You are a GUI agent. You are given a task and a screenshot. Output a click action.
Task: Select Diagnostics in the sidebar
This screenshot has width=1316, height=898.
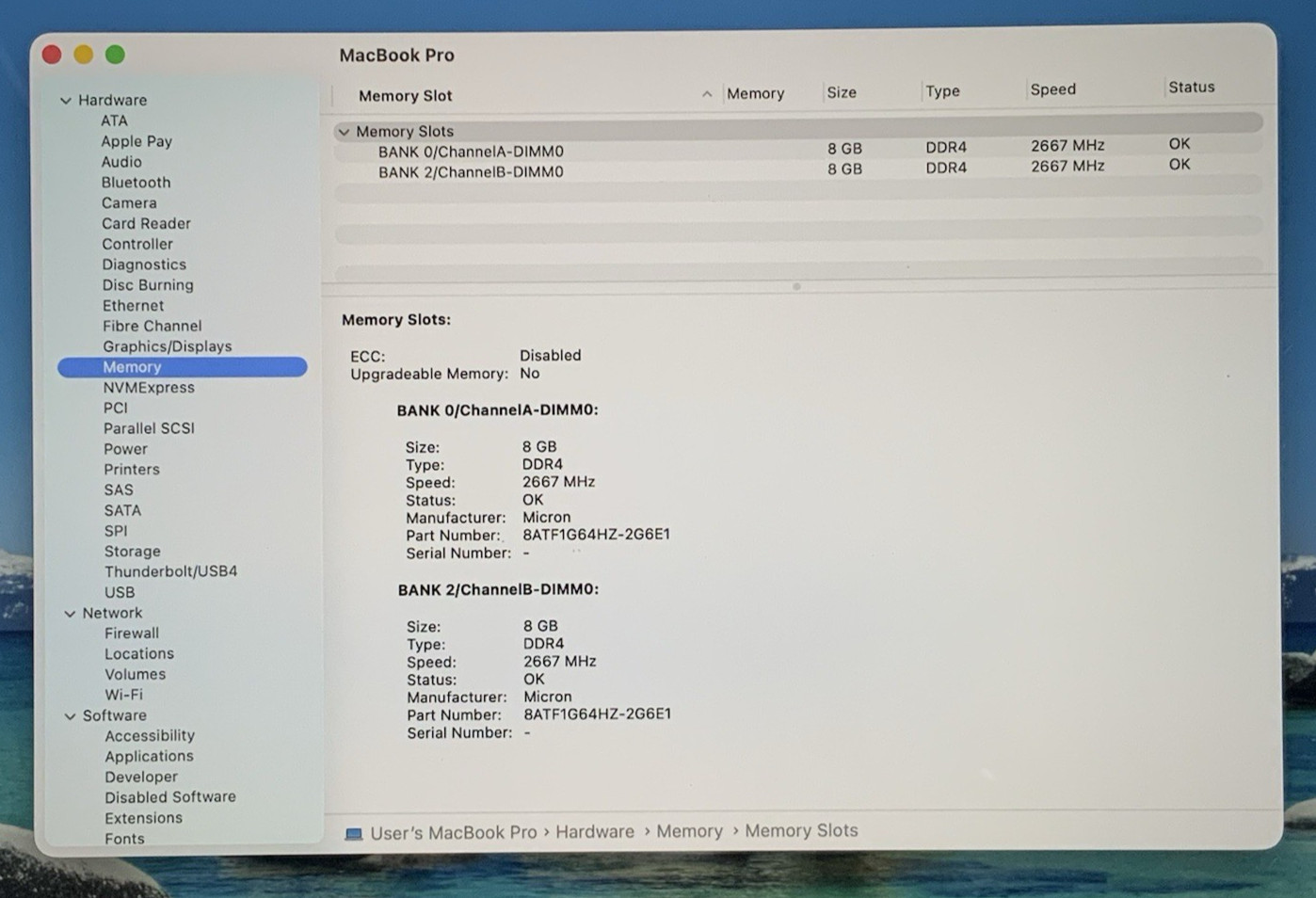click(144, 265)
